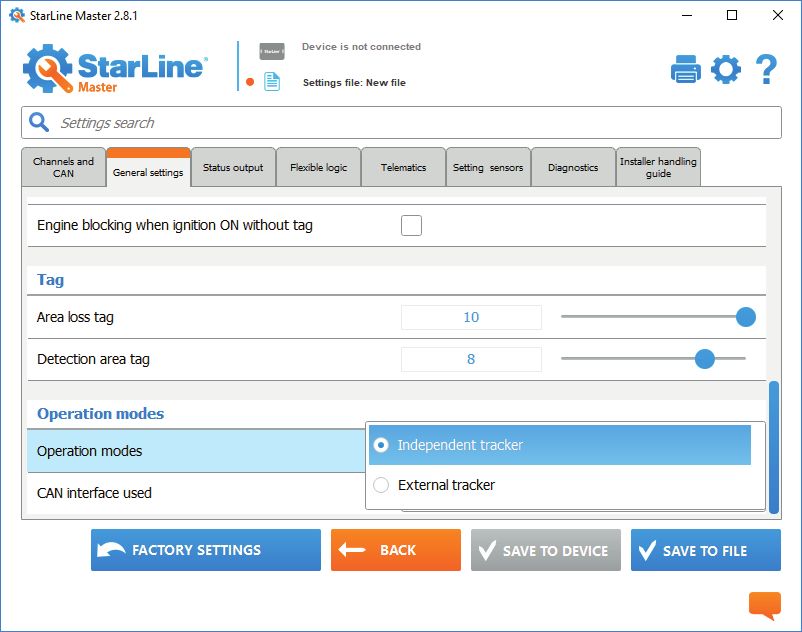Select the Independent tracker option
Viewport: 802px width, 632px height.
point(560,445)
